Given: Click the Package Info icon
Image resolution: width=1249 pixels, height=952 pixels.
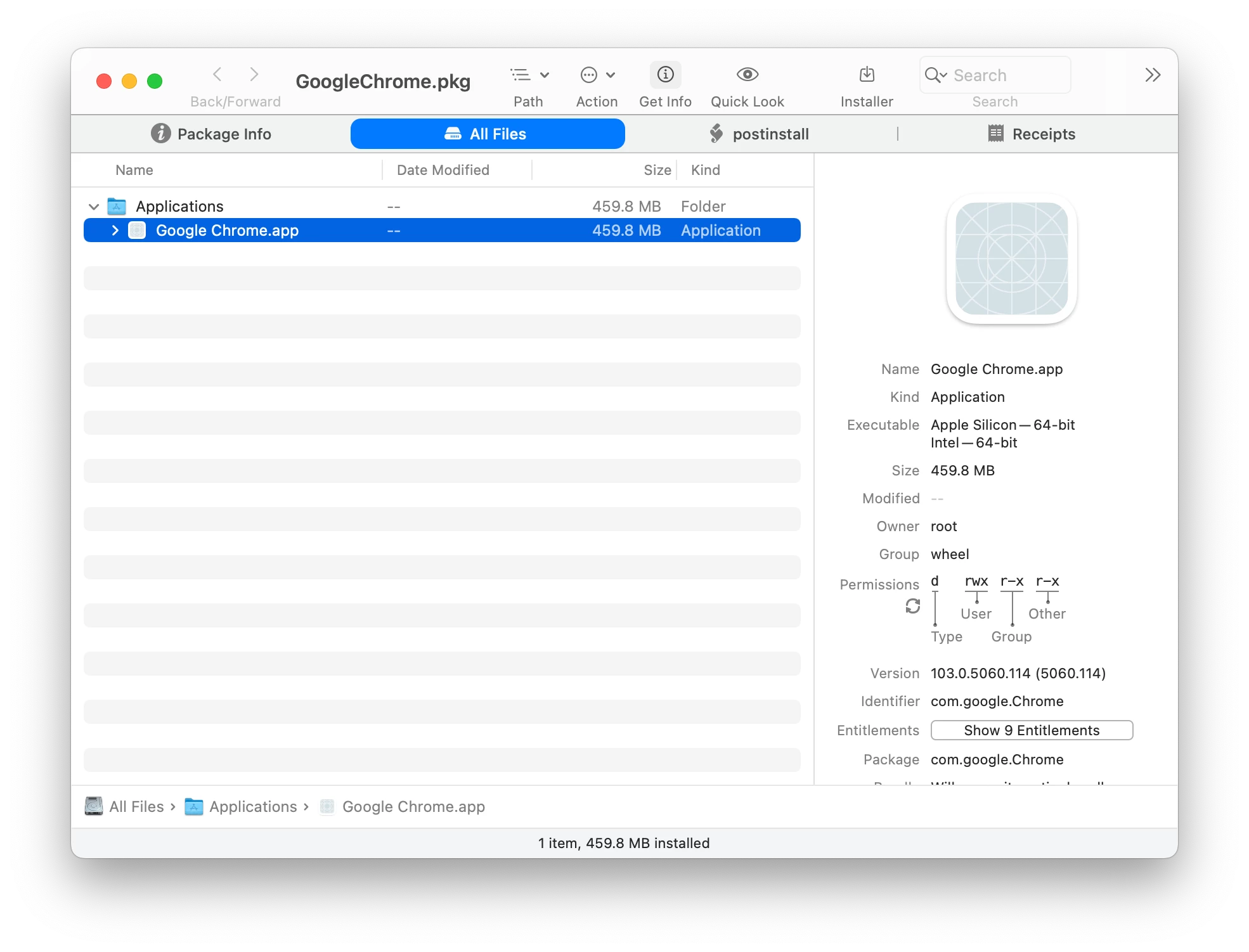Looking at the screenshot, I should pyautogui.click(x=161, y=133).
